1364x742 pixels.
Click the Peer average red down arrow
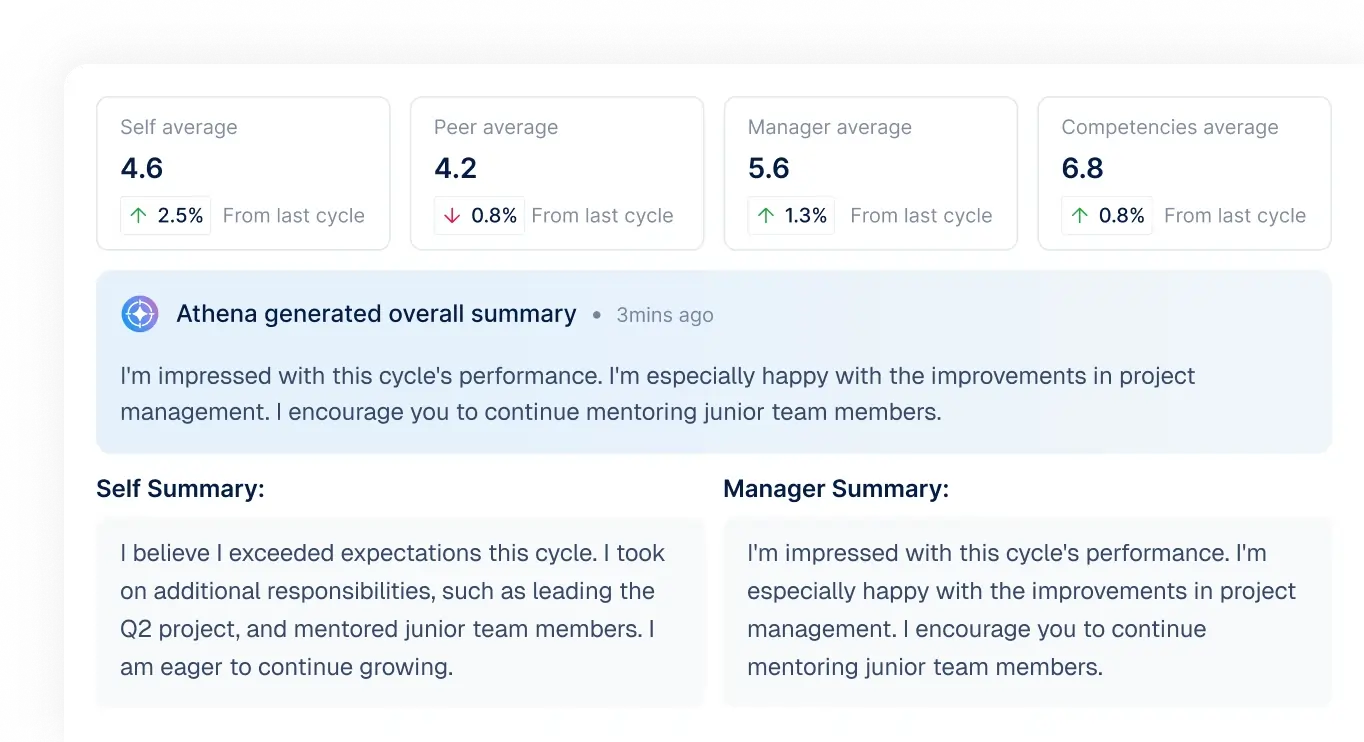452,216
